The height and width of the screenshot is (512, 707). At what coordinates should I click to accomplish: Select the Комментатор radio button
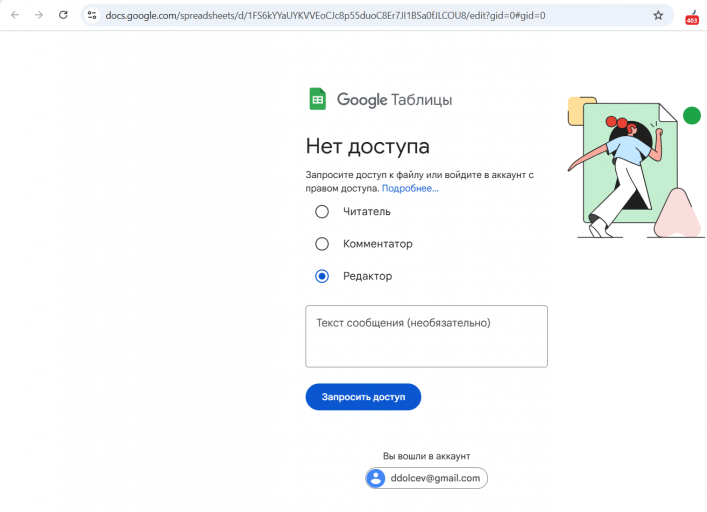(322, 244)
